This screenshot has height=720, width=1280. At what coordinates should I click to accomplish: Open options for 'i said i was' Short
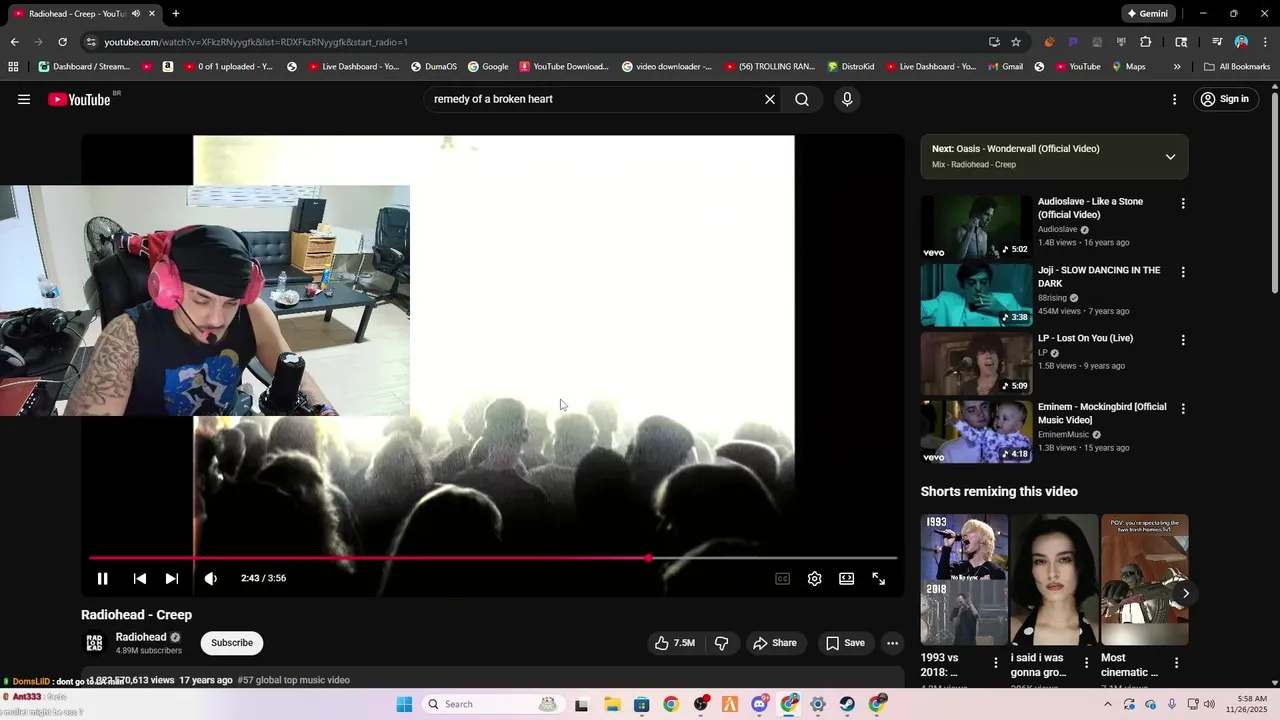click(1086, 662)
